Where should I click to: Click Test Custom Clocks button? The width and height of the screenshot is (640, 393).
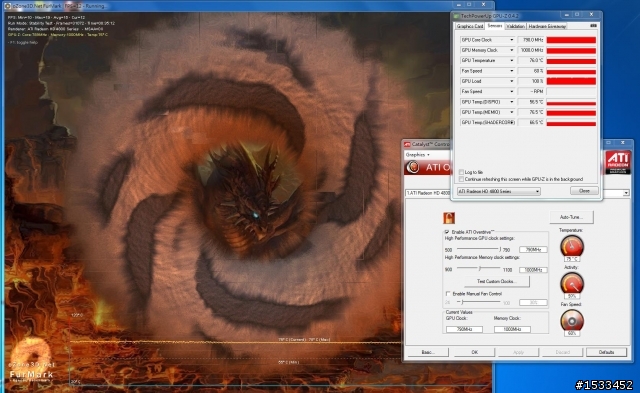click(497, 281)
